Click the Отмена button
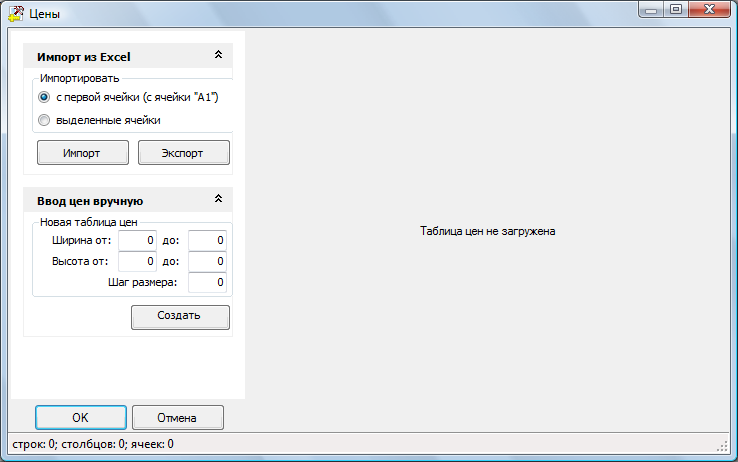 pos(177,417)
